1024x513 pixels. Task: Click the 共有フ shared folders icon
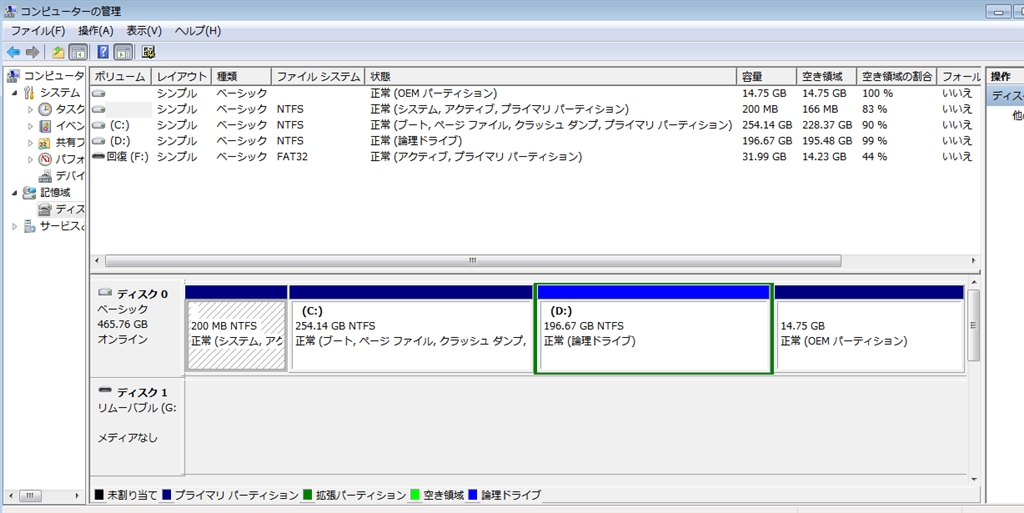pyautogui.click(x=44, y=143)
